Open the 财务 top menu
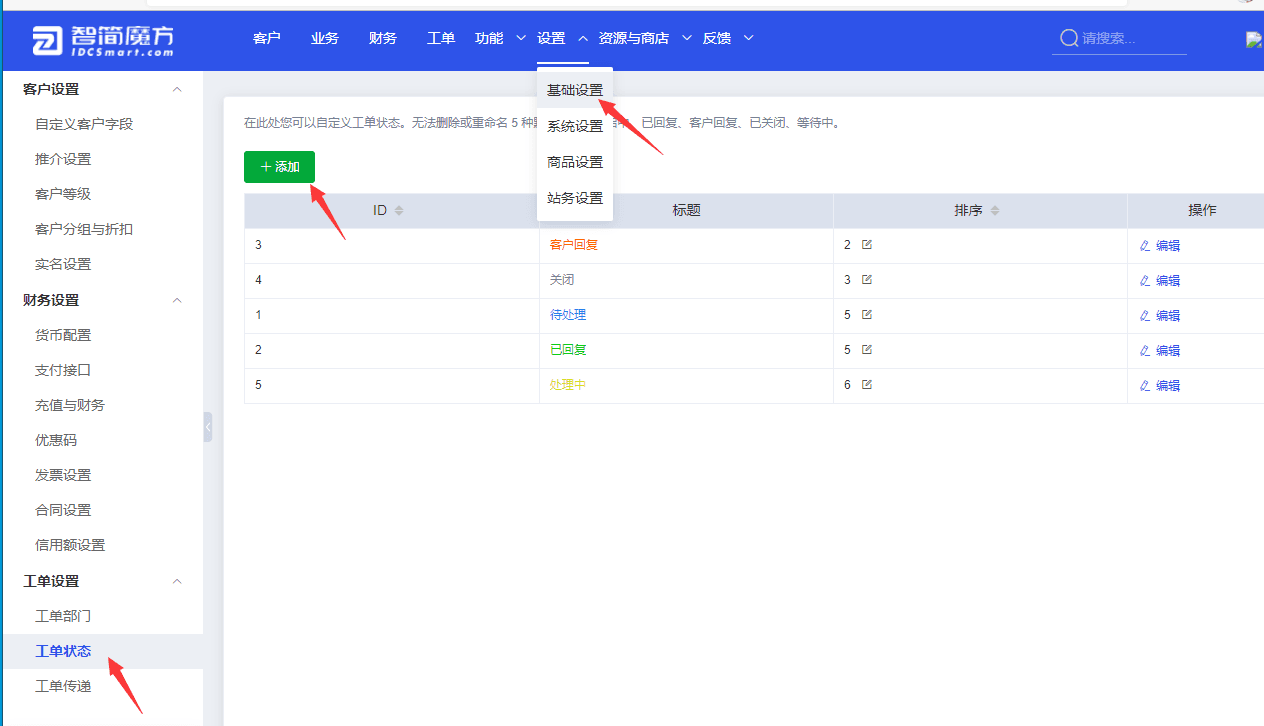 tap(383, 38)
